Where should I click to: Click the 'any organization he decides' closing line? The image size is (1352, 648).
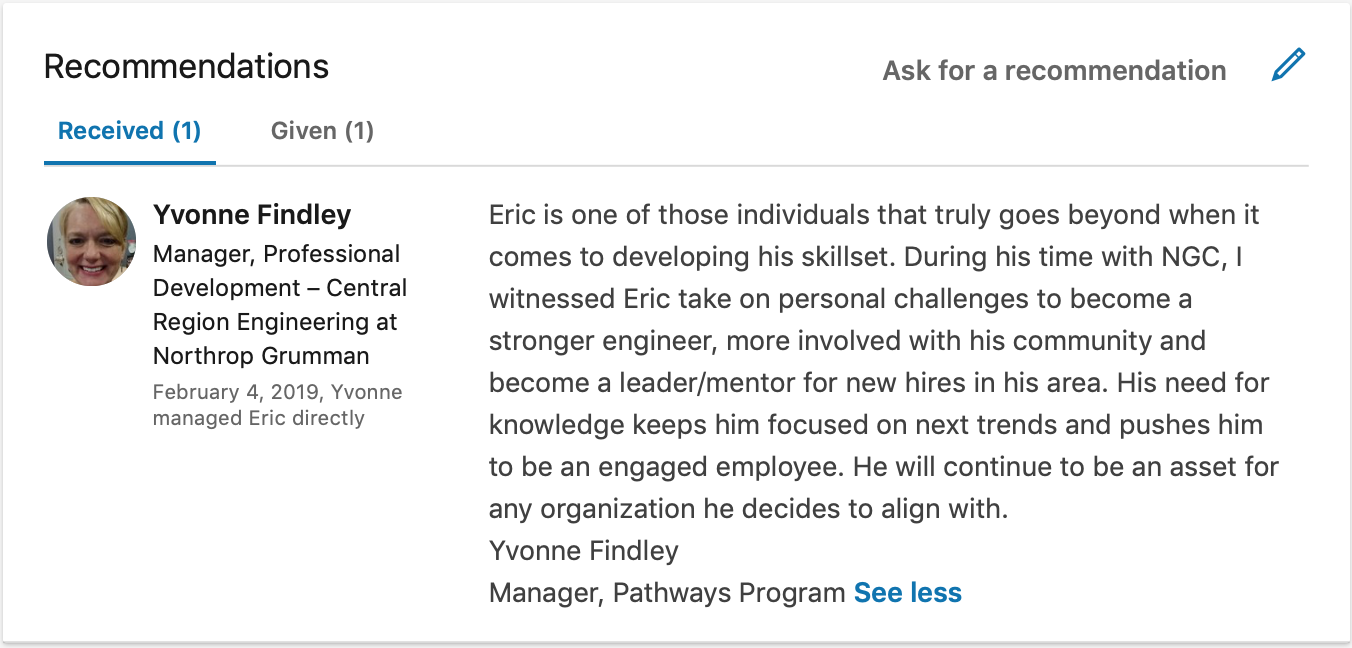pos(747,509)
